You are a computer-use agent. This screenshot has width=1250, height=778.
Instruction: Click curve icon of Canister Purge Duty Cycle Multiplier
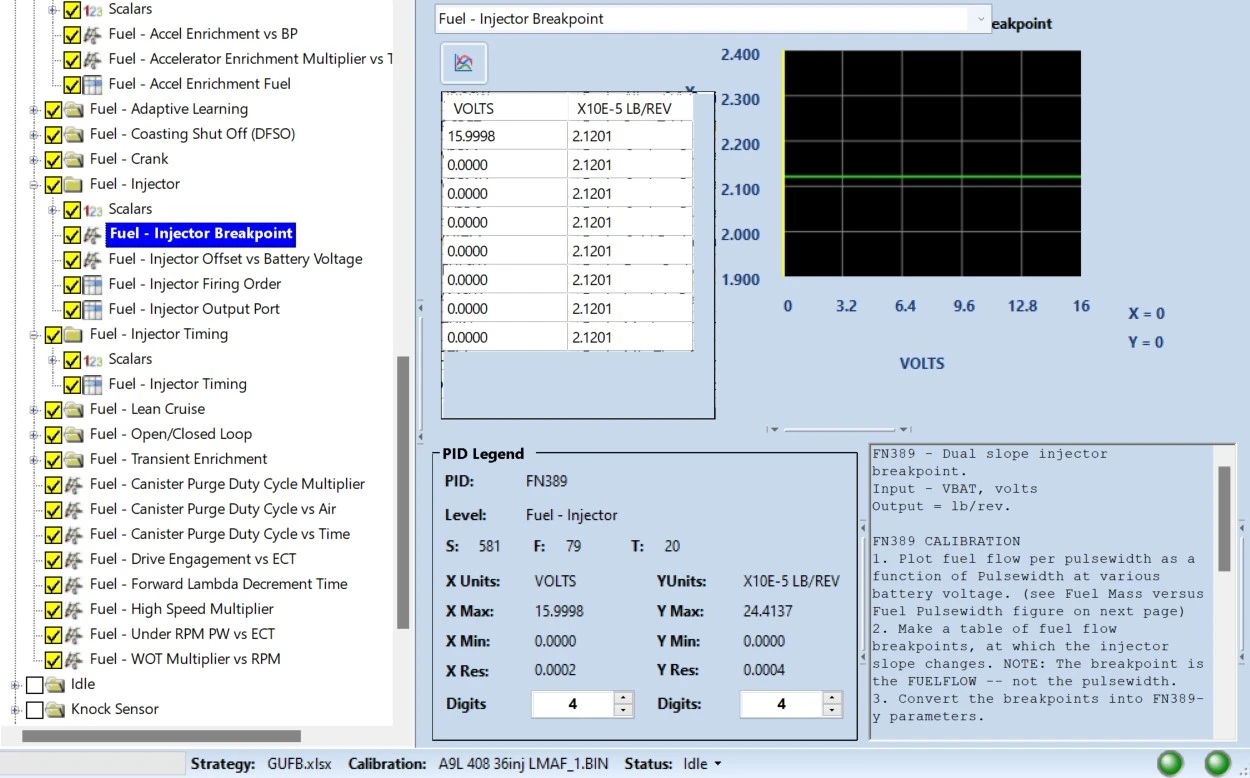[74, 484]
